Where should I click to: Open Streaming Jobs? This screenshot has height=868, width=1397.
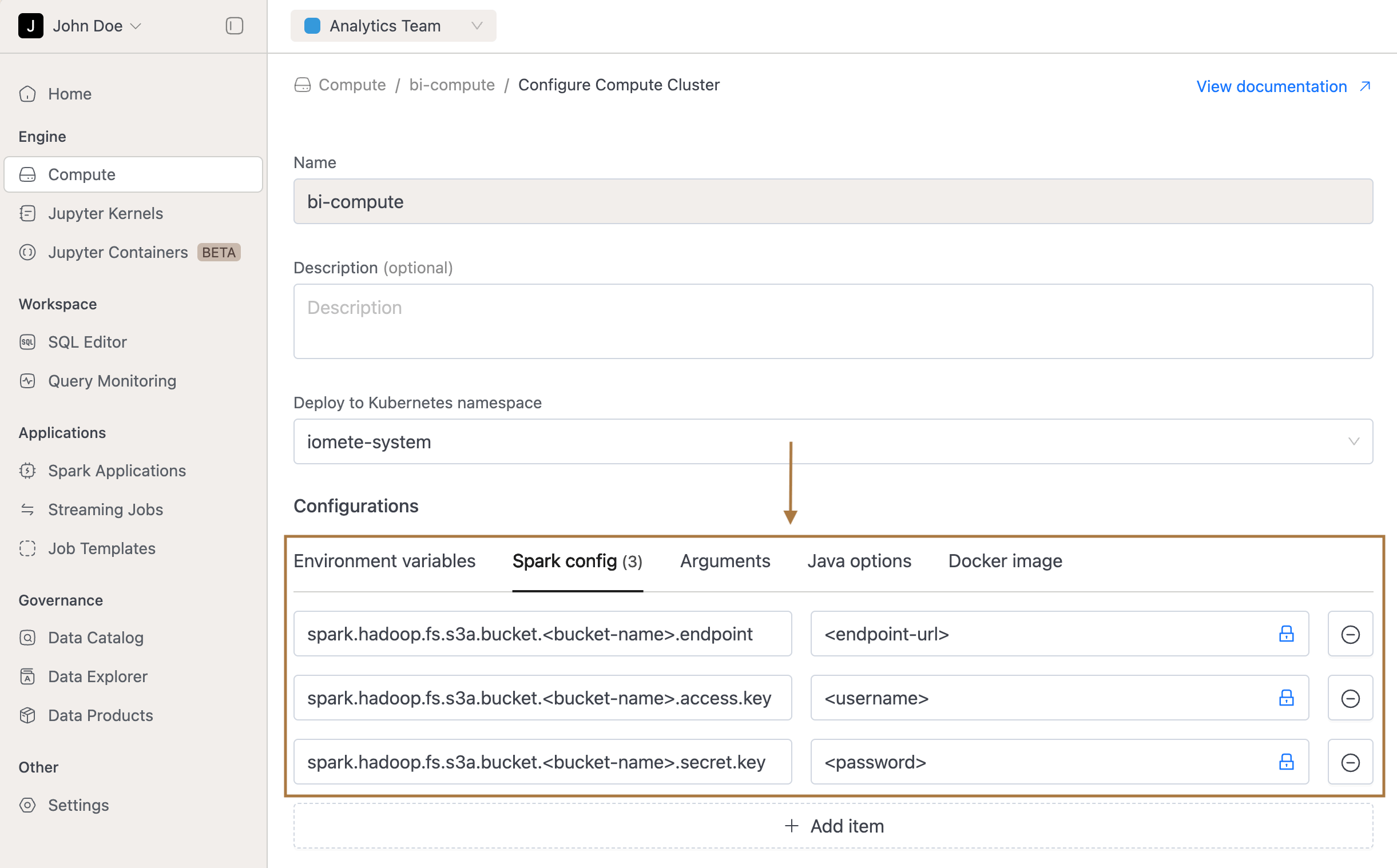[105, 509]
